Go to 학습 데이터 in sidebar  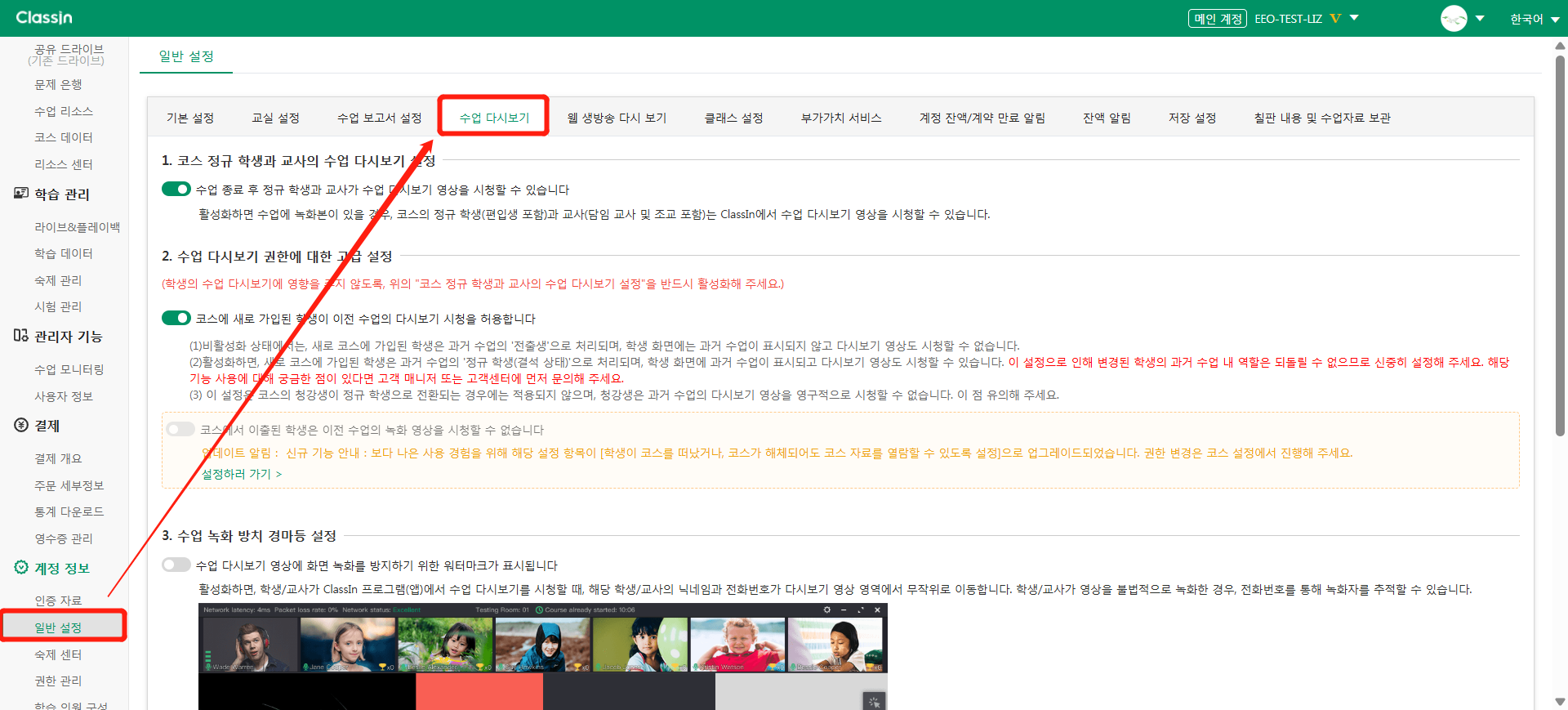[64, 253]
